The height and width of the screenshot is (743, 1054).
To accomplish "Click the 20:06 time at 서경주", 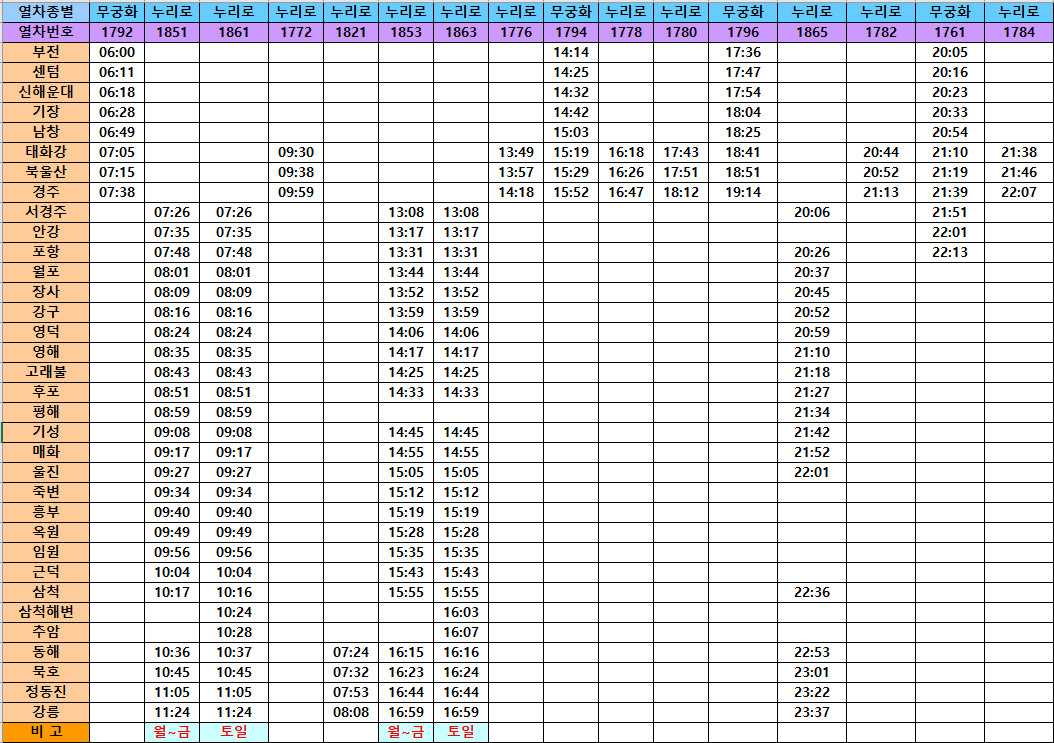I will coord(812,212).
